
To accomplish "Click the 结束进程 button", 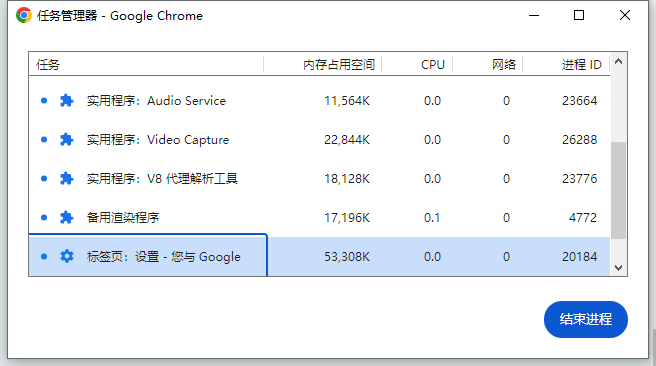I will (586, 319).
